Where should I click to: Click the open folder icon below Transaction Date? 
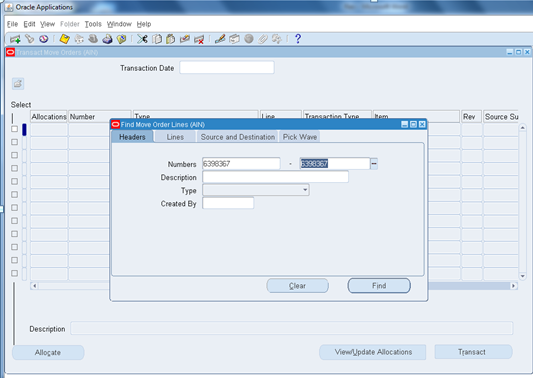tap(18, 84)
